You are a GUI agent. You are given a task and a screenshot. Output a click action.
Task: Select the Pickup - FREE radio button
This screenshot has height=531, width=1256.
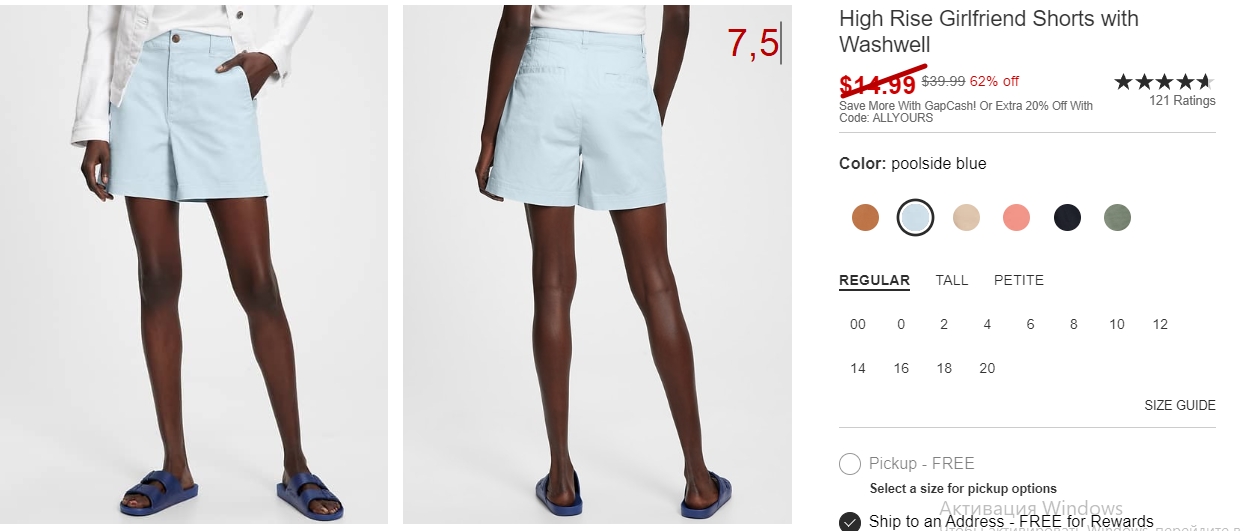[x=850, y=464]
